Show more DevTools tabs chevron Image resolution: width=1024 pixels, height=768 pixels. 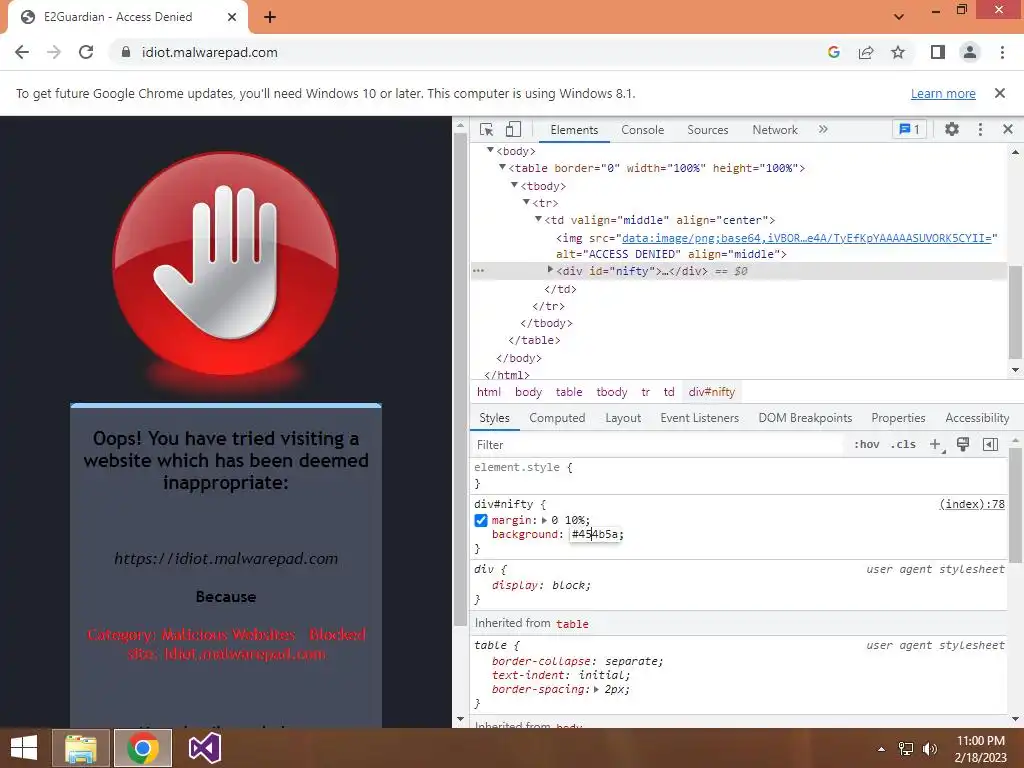[823, 129]
